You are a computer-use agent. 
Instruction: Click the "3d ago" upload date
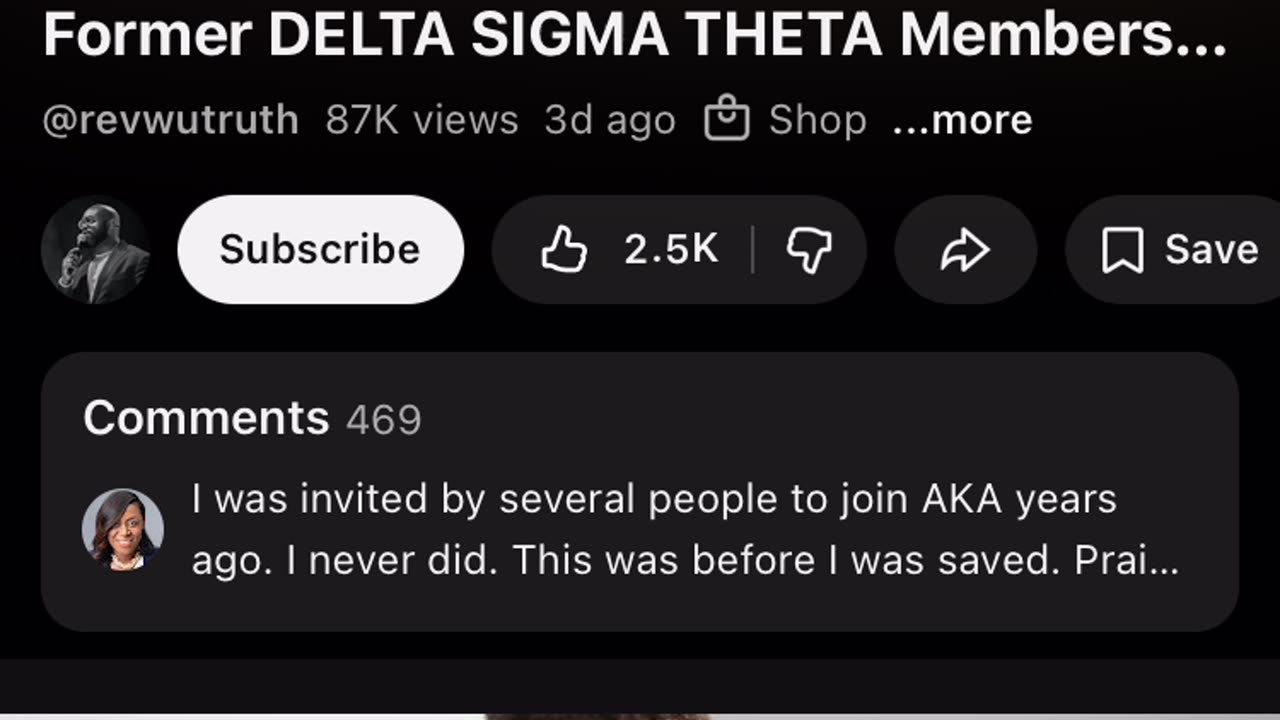click(x=610, y=120)
